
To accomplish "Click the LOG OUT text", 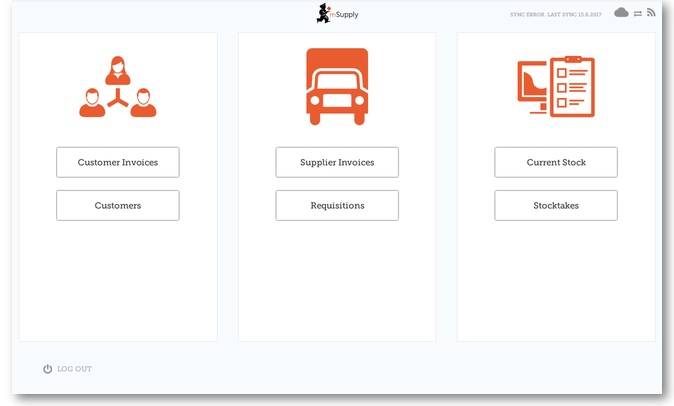I will 74,369.
